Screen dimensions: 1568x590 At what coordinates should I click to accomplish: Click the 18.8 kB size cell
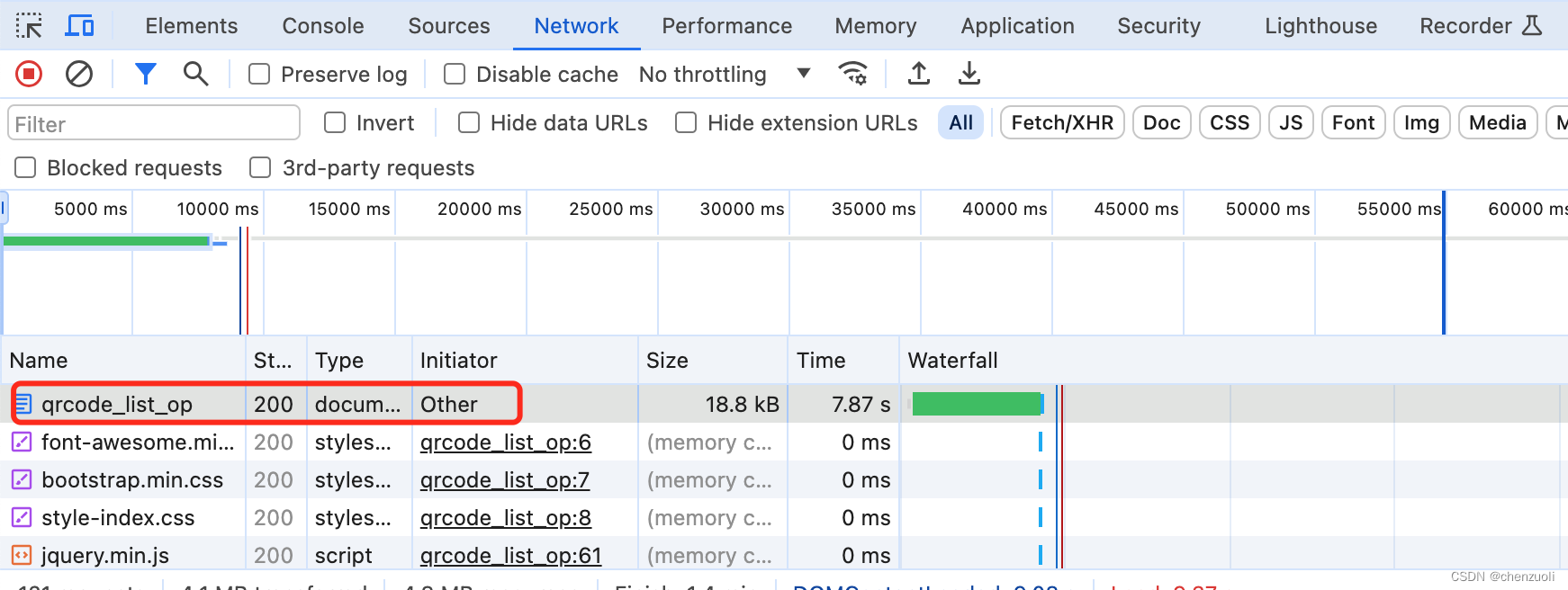[713, 404]
